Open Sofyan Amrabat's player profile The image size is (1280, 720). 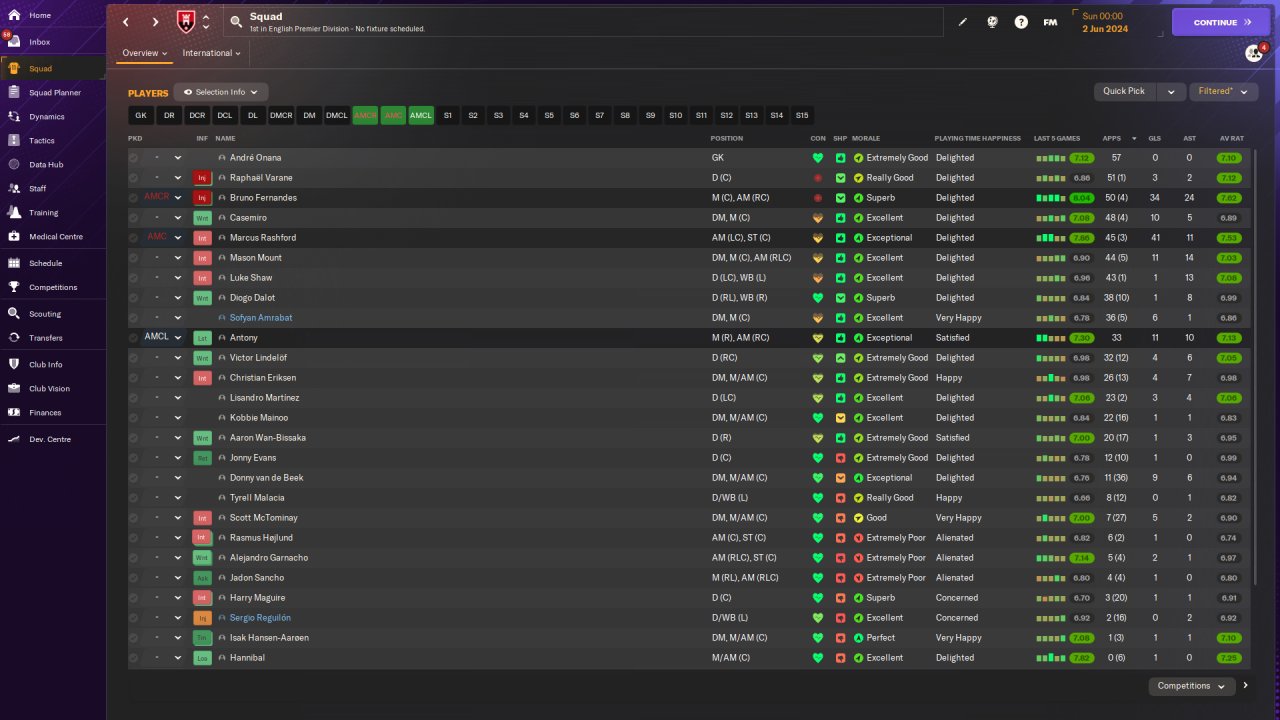click(261, 318)
